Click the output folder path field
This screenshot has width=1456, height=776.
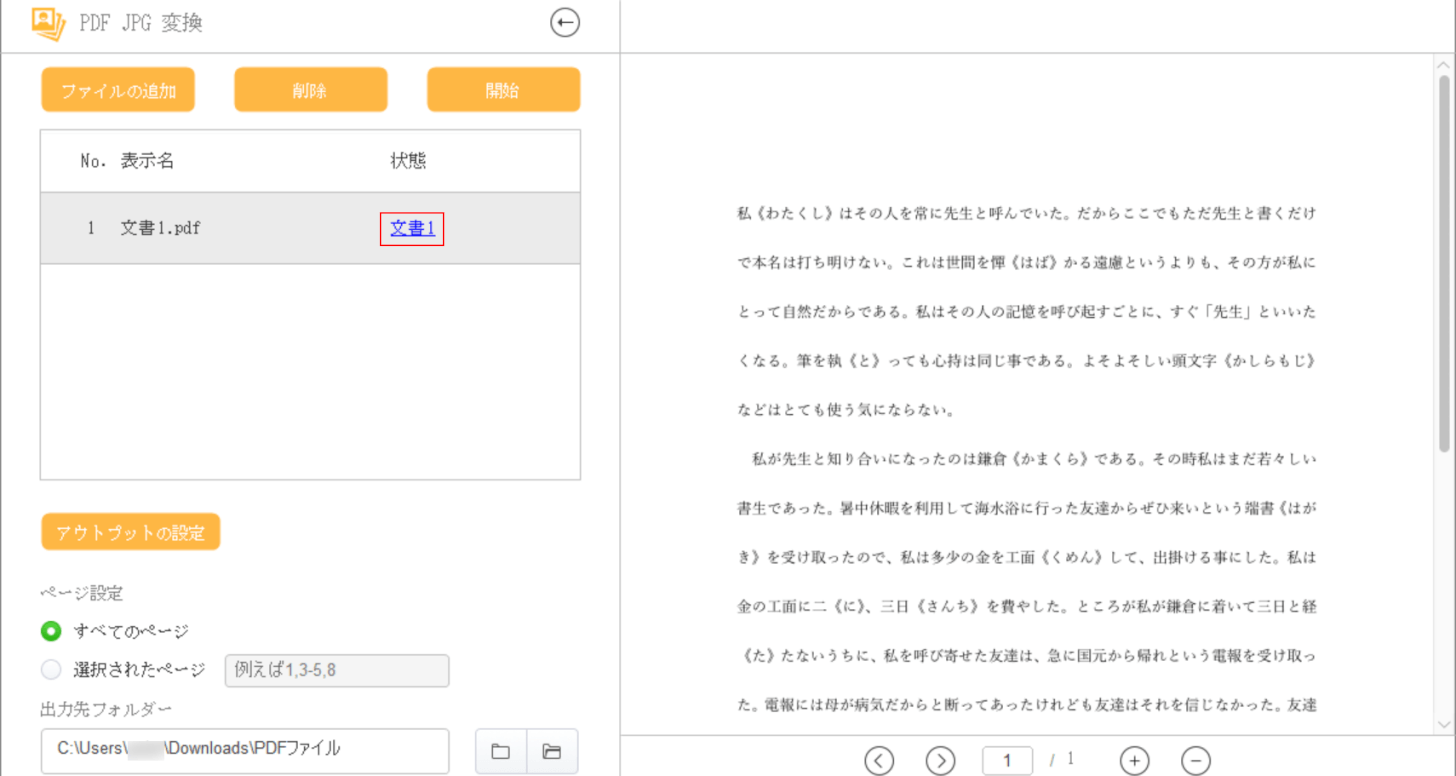tap(245, 751)
